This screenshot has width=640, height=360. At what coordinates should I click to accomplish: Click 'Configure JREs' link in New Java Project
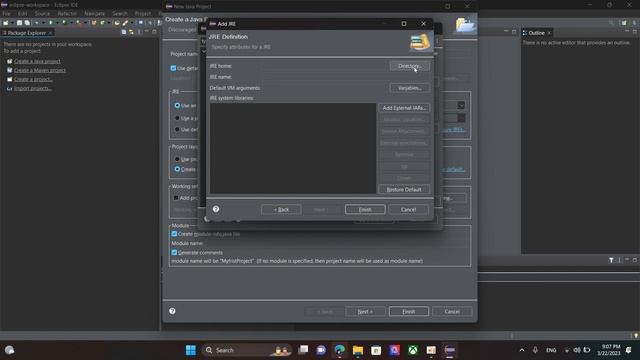(x=453, y=130)
